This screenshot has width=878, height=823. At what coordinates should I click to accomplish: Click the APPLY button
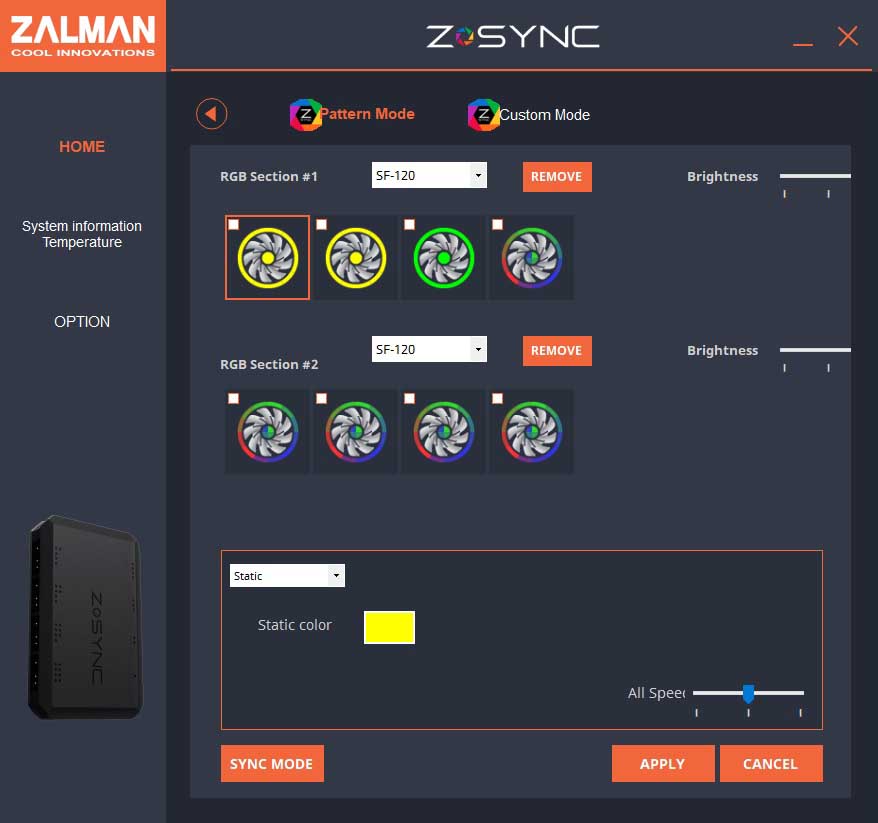pos(662,764)
